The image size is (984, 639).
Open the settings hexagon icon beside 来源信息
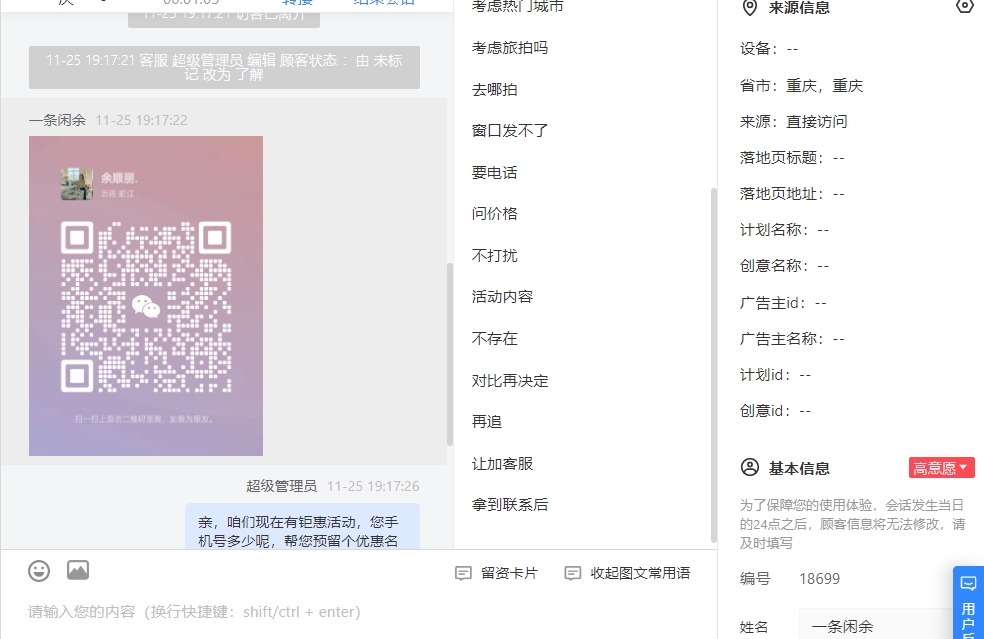pyautogui.click(x=965, y=6)
